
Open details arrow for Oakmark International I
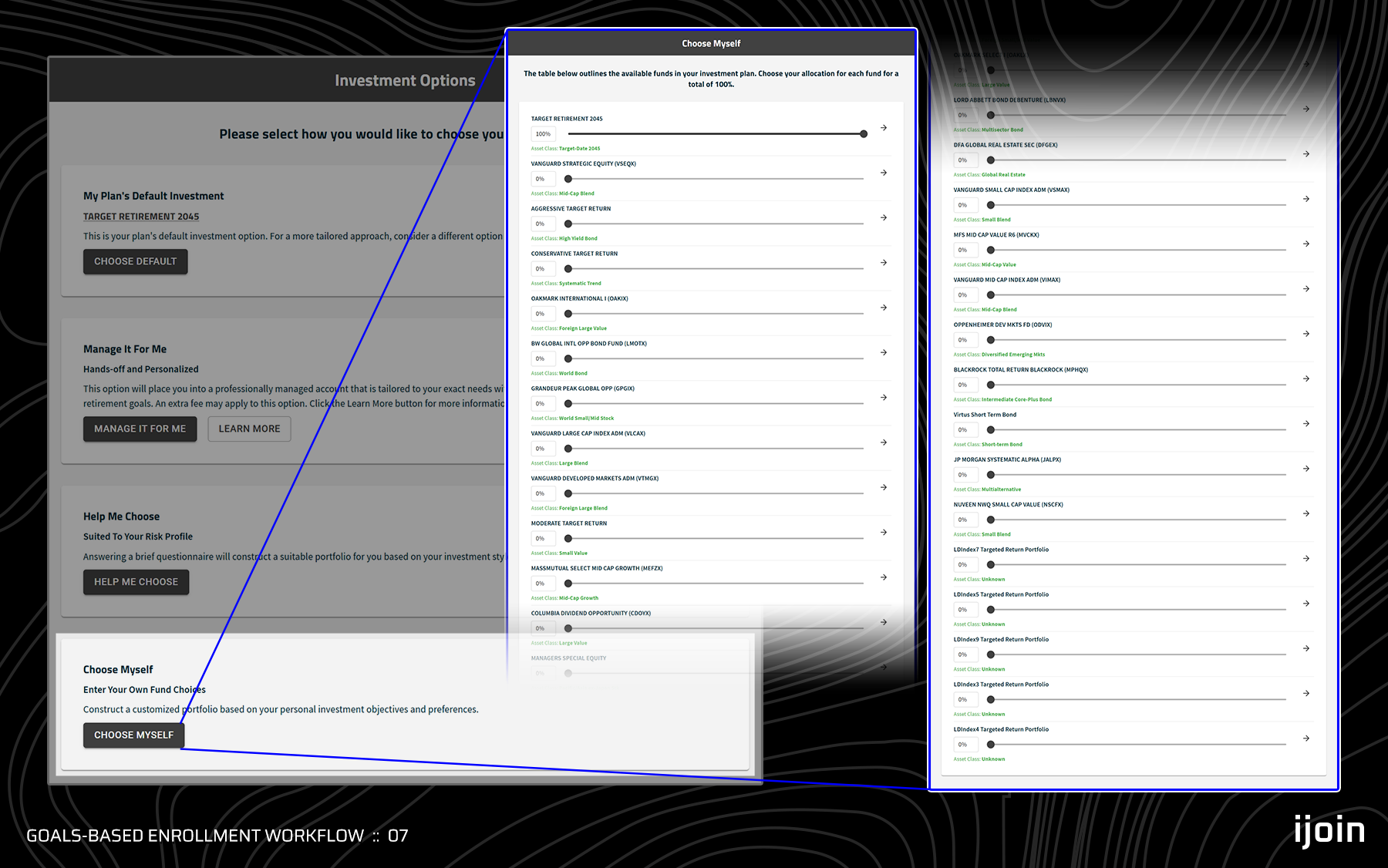[x=884, y=308]
